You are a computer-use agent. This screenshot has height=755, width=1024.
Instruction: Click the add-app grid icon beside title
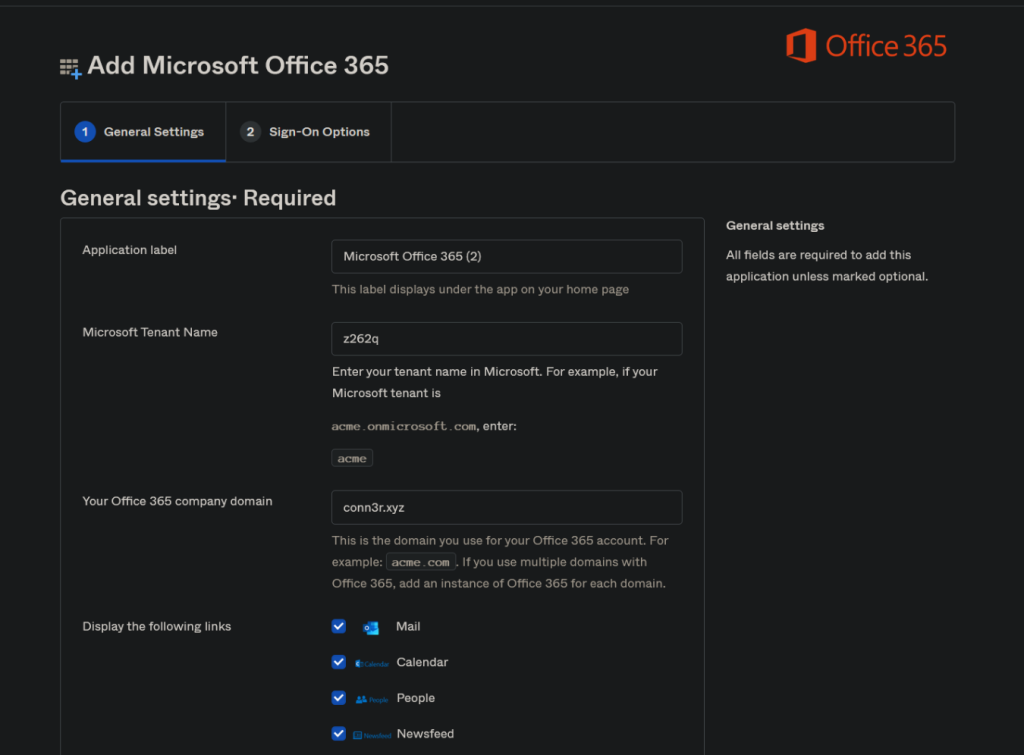[x=69, y=68]
